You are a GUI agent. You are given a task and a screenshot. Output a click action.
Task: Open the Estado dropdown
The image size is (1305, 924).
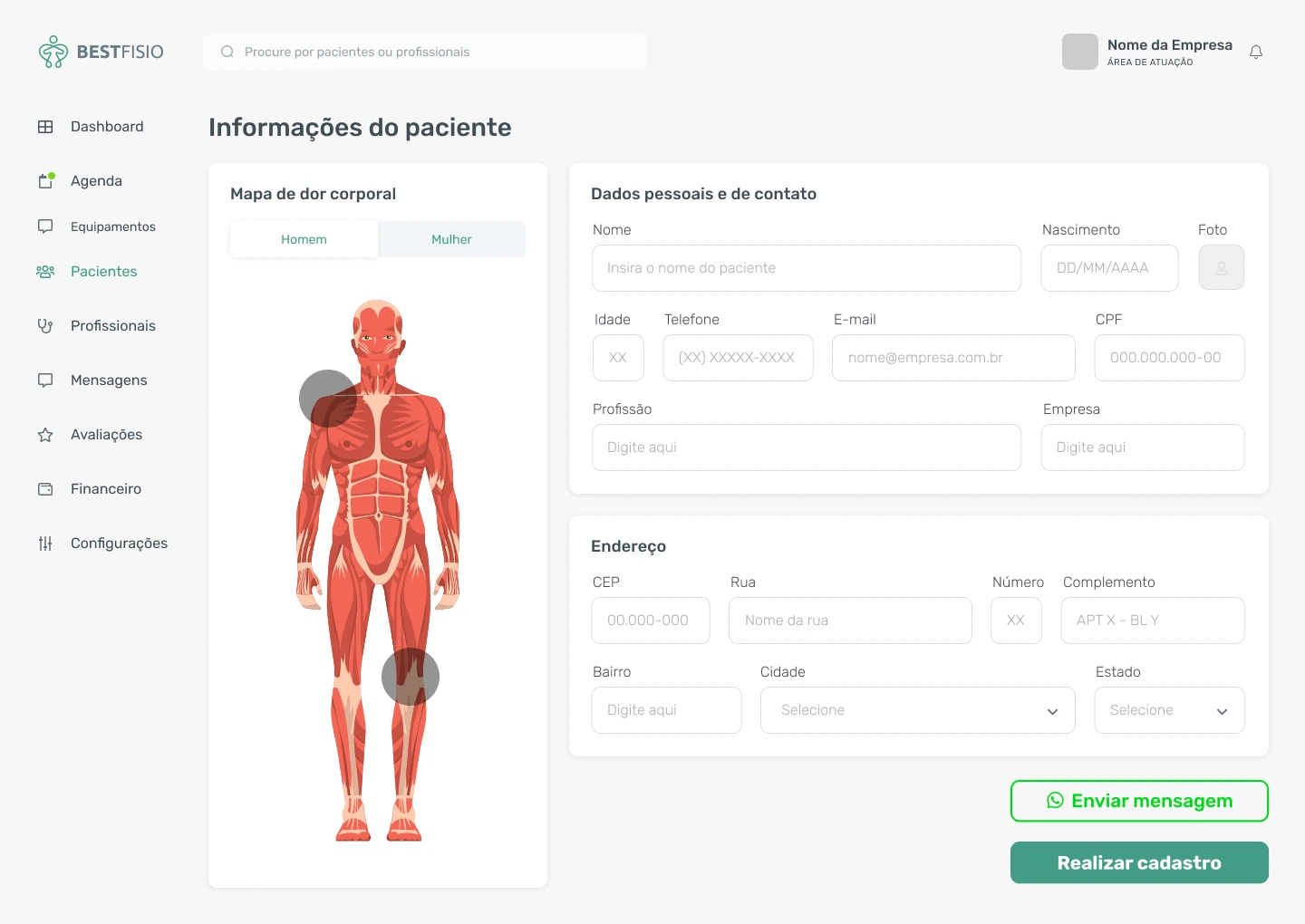pyautogui.click(x=1169, y=710)
